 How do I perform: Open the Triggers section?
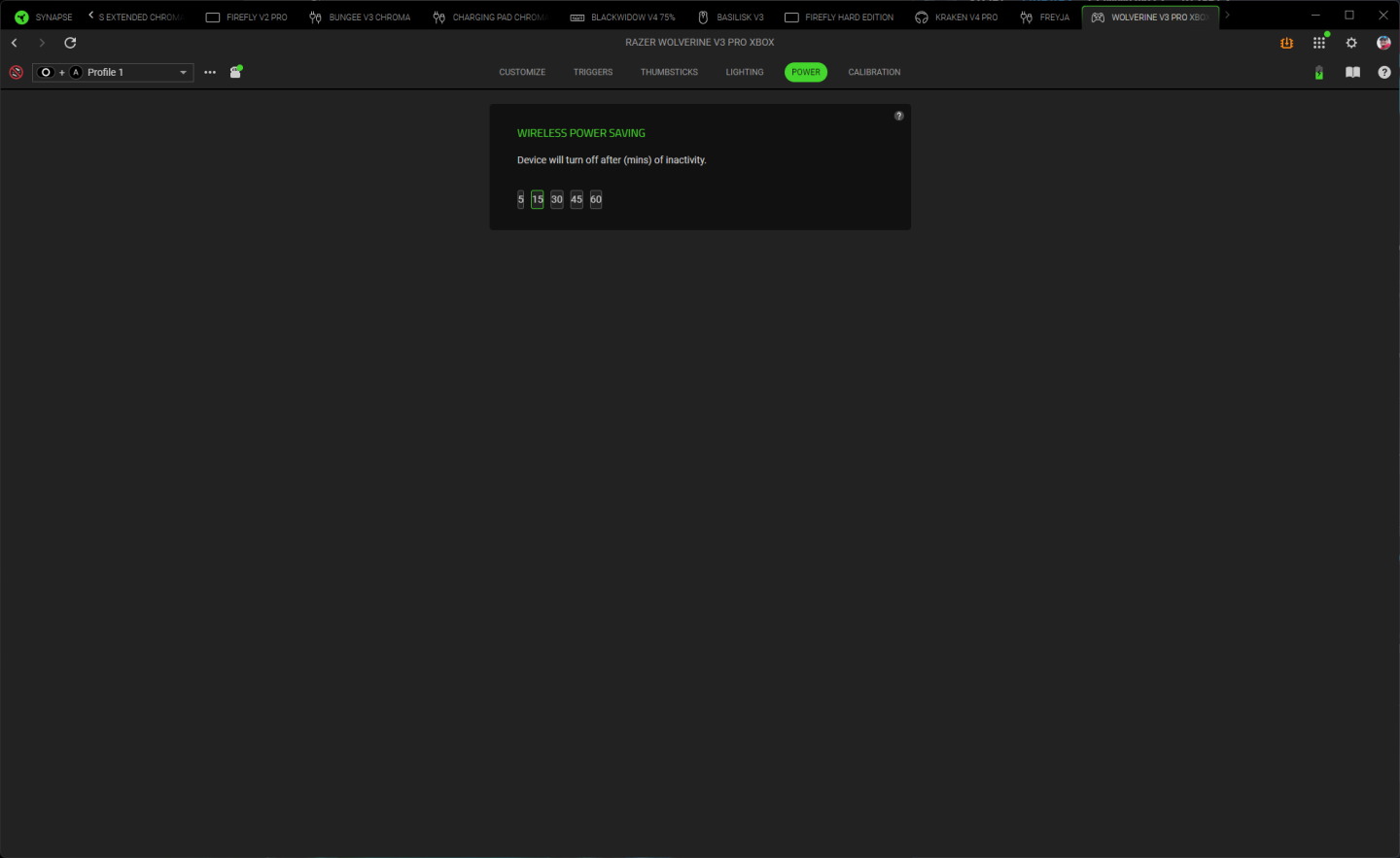[x=593, y=72]
